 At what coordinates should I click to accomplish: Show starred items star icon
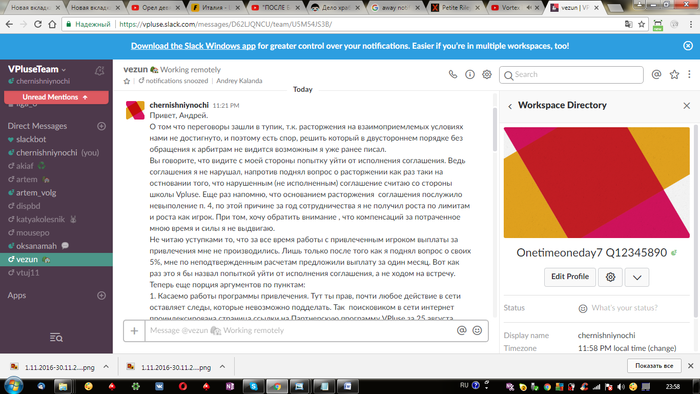coord(674,75)
